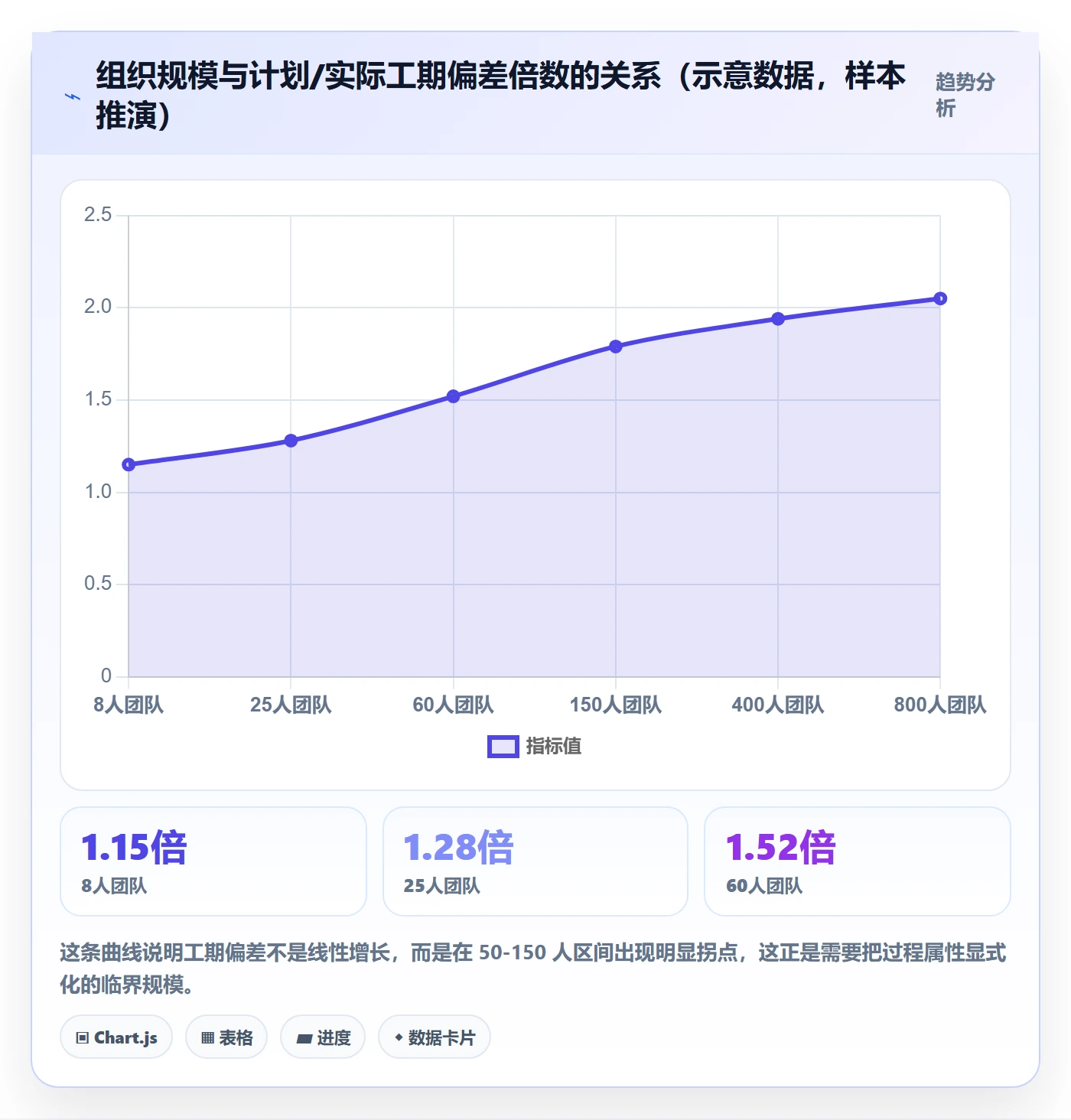1071x1120 pixels.
Task: Click the y-axis value 1.0
Action: point(98,491)
